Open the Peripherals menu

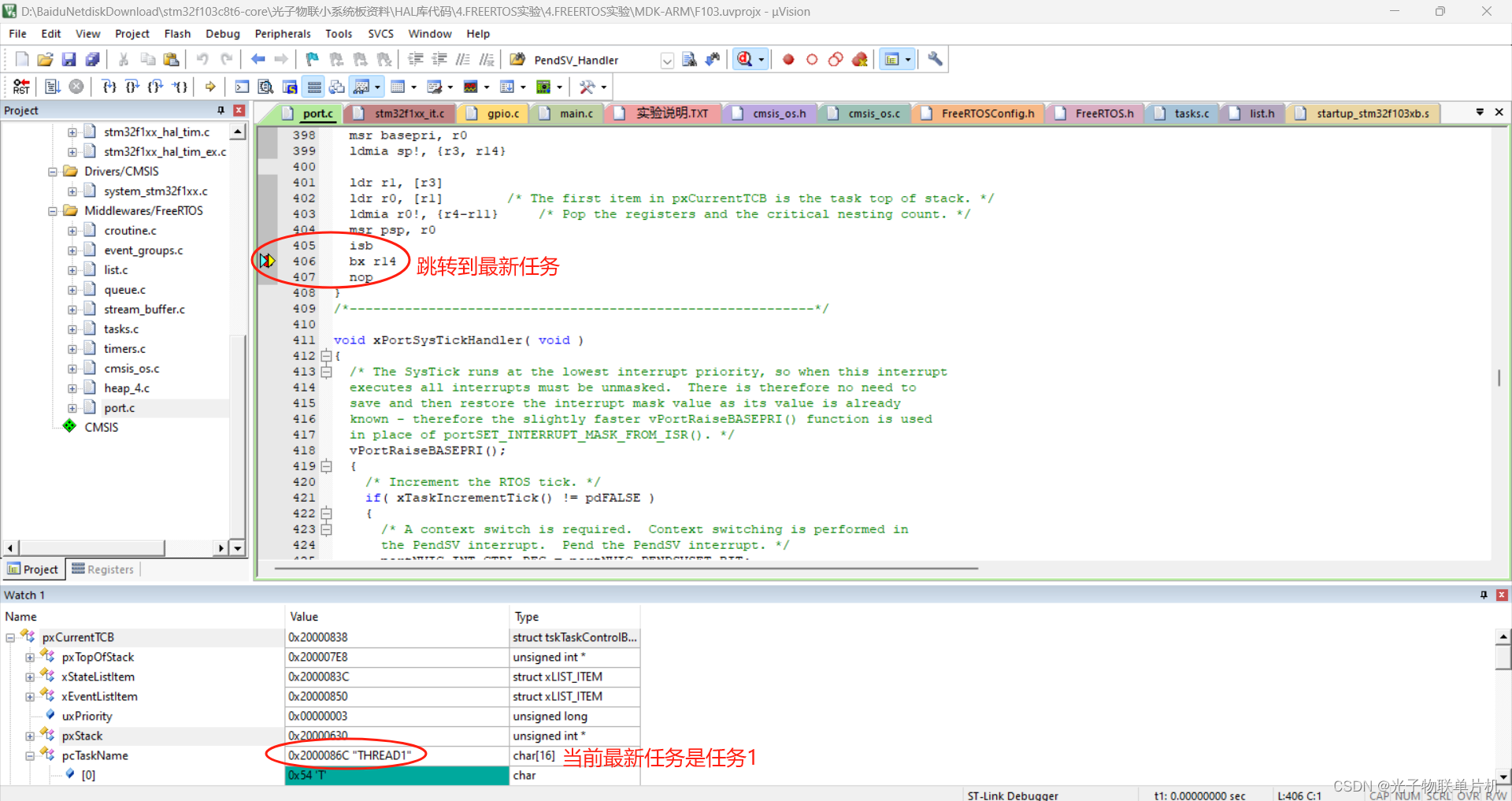pyautogui.click(x=283, y=34)
